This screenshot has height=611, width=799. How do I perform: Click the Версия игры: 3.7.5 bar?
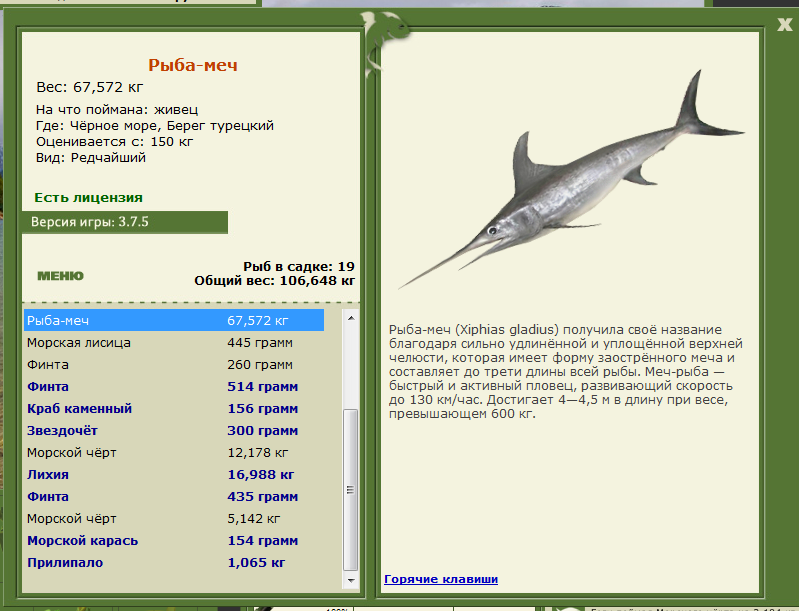point(125,222)
